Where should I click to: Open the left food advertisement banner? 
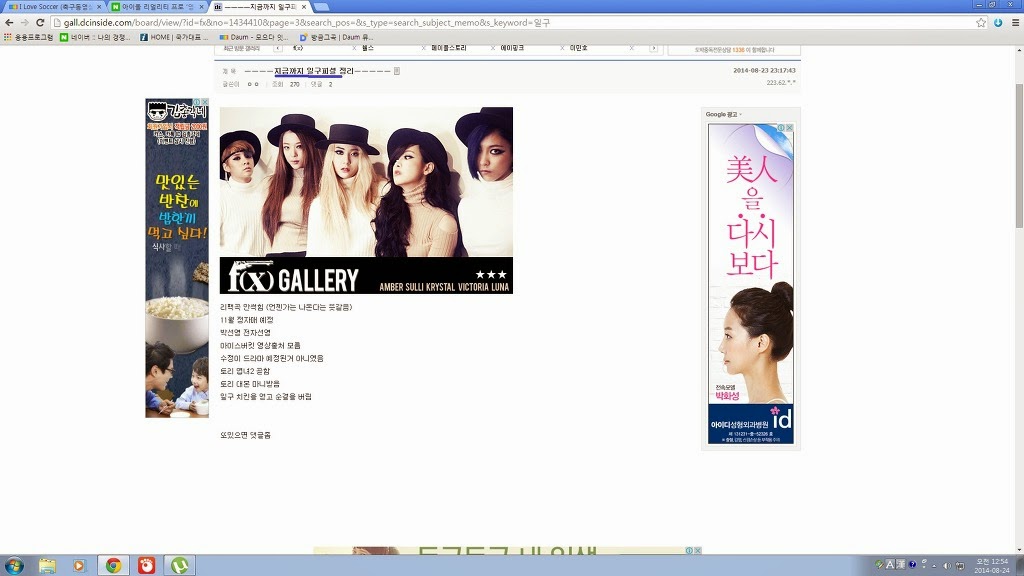[177, 258]
